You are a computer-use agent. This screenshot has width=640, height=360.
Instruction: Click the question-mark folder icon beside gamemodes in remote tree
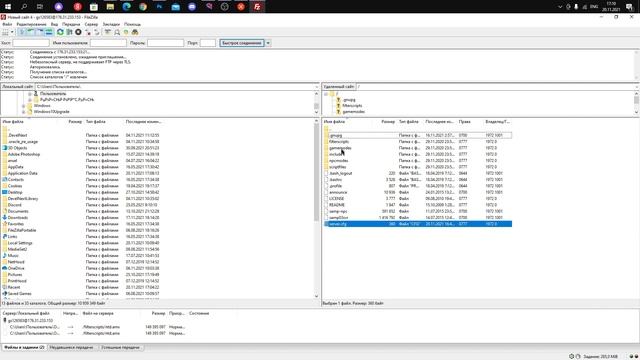(x=338, y=111)
